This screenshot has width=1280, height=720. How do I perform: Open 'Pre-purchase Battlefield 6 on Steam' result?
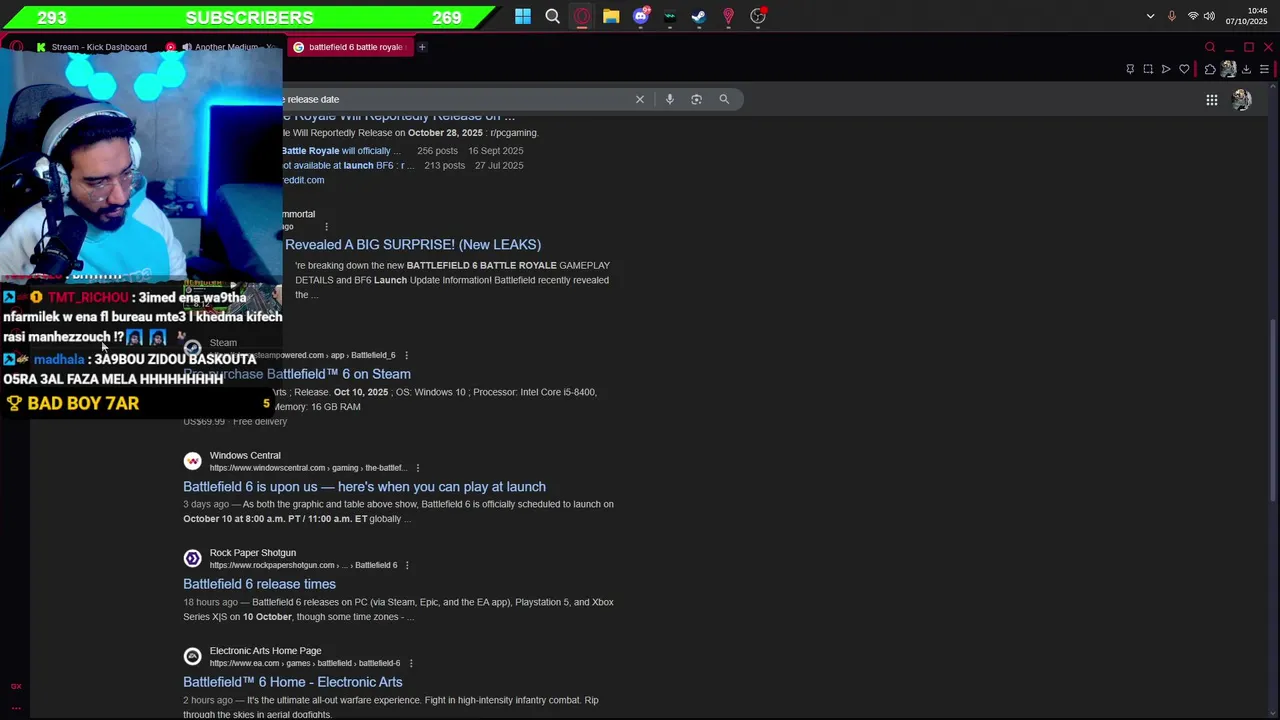click(x=296, y=374)
